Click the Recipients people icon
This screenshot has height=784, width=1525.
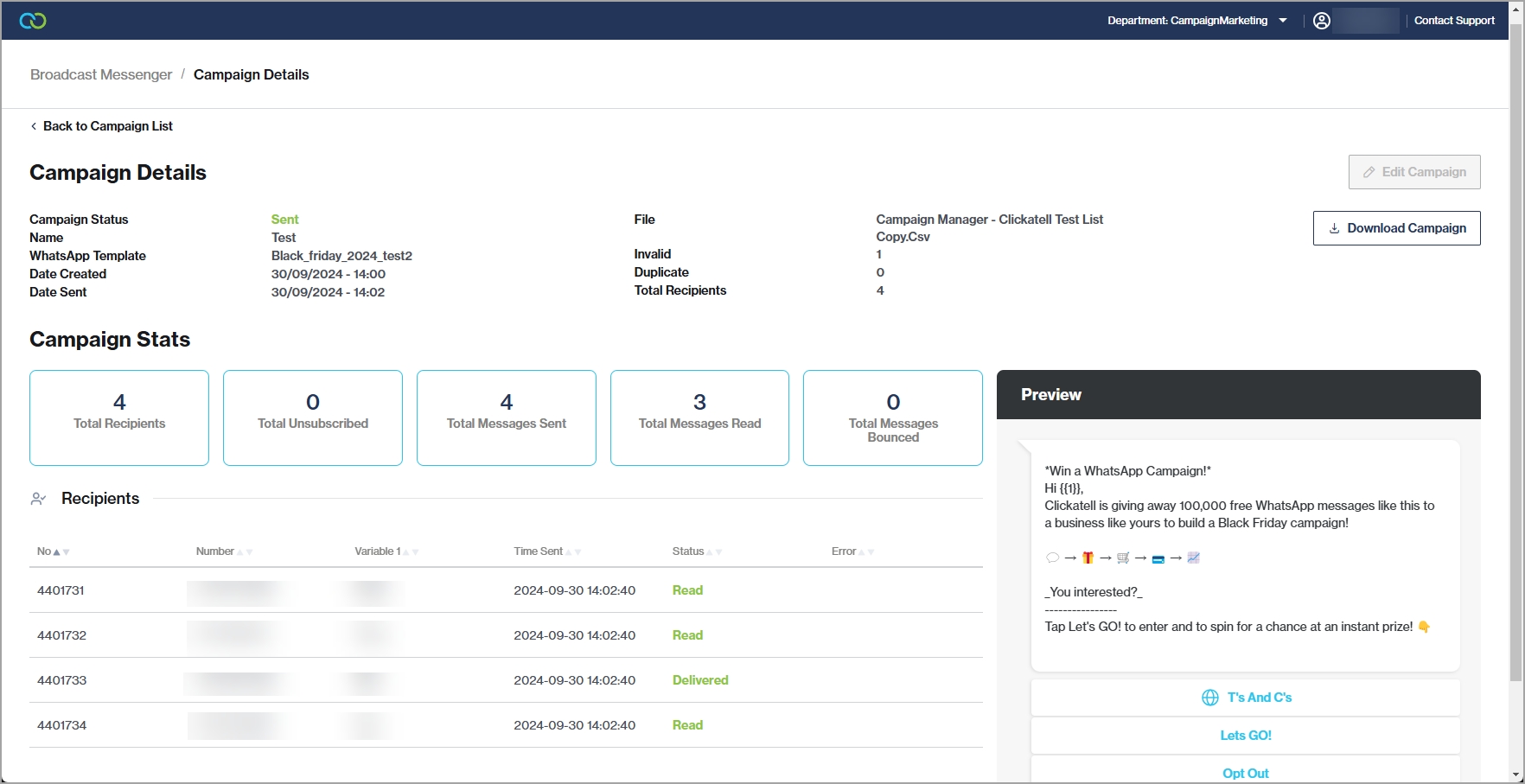coord(38,499)
